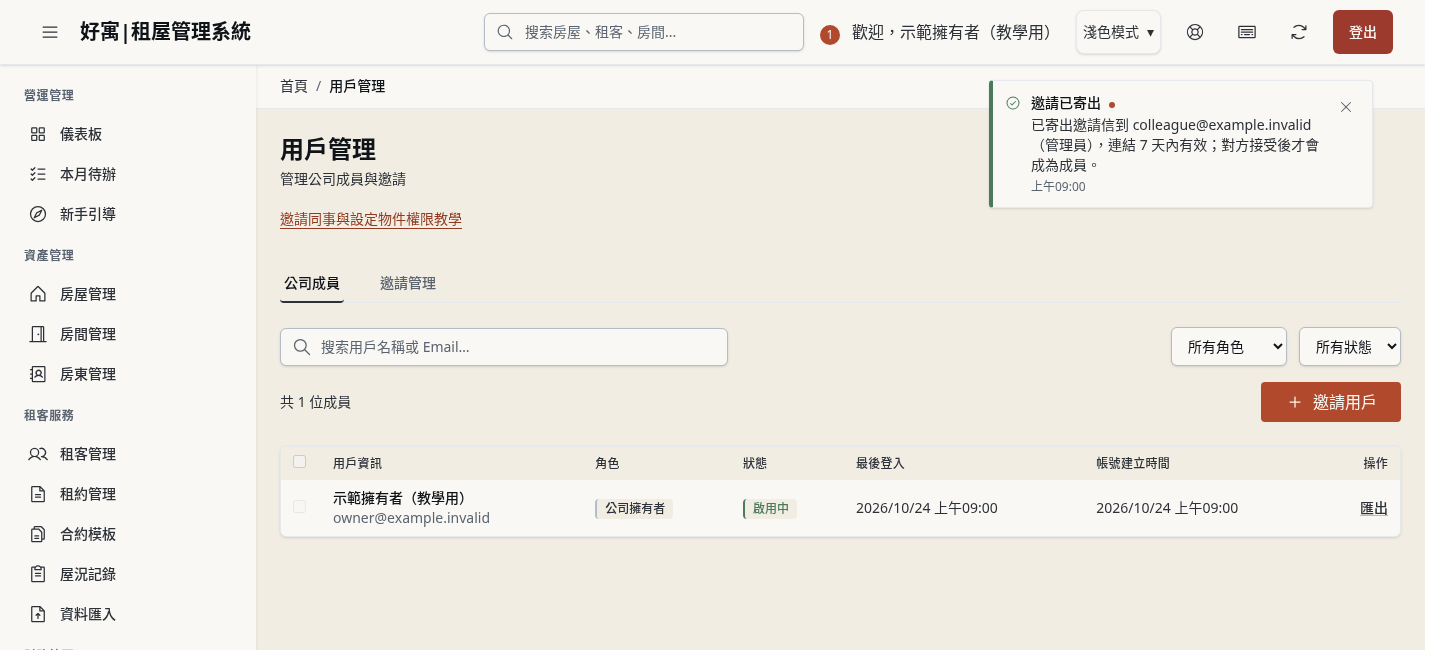
Task: Click the 共 1 位成員 count text
Action: (315, 402)
